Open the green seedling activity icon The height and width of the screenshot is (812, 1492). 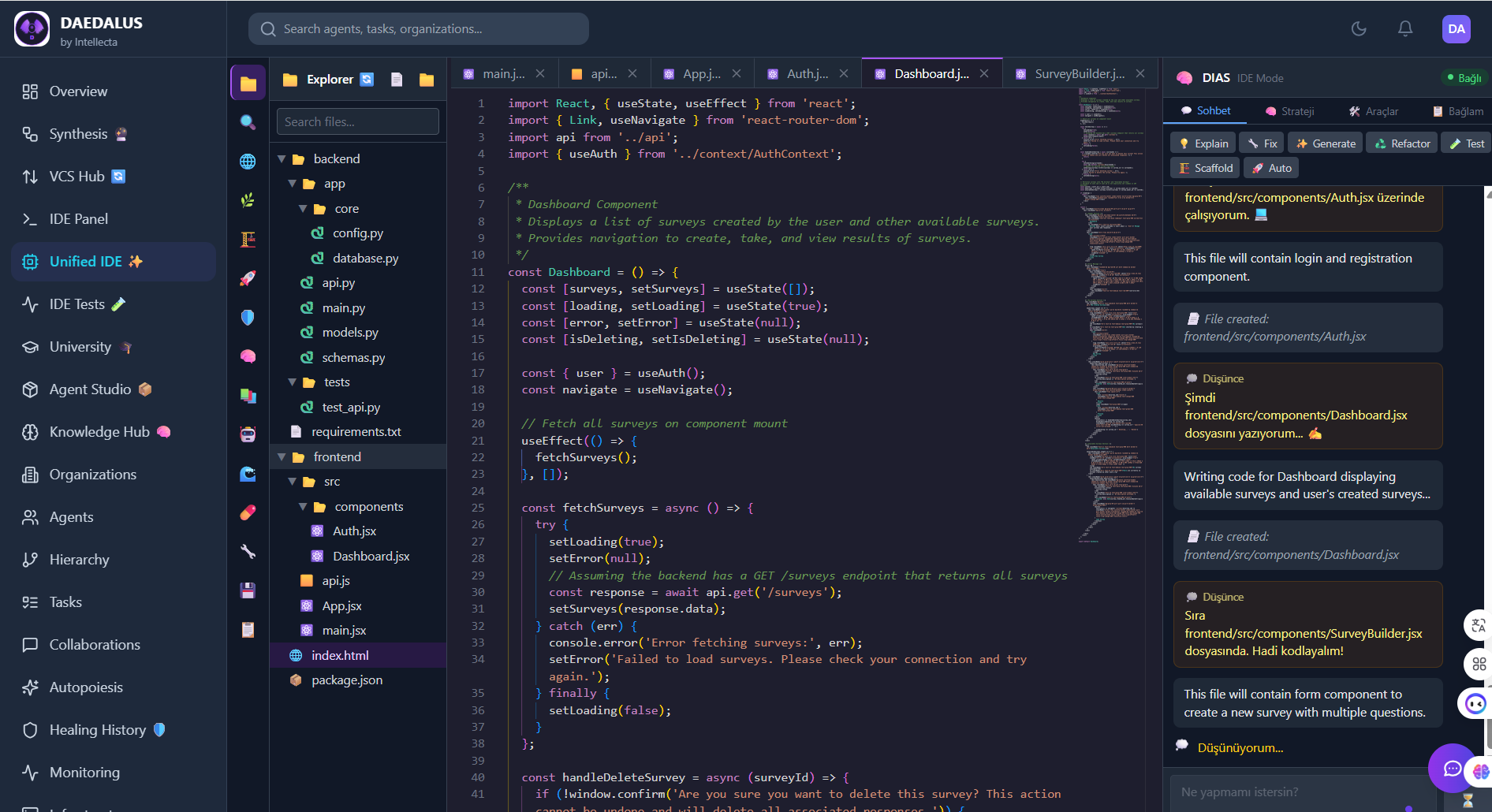pos(248,200)
